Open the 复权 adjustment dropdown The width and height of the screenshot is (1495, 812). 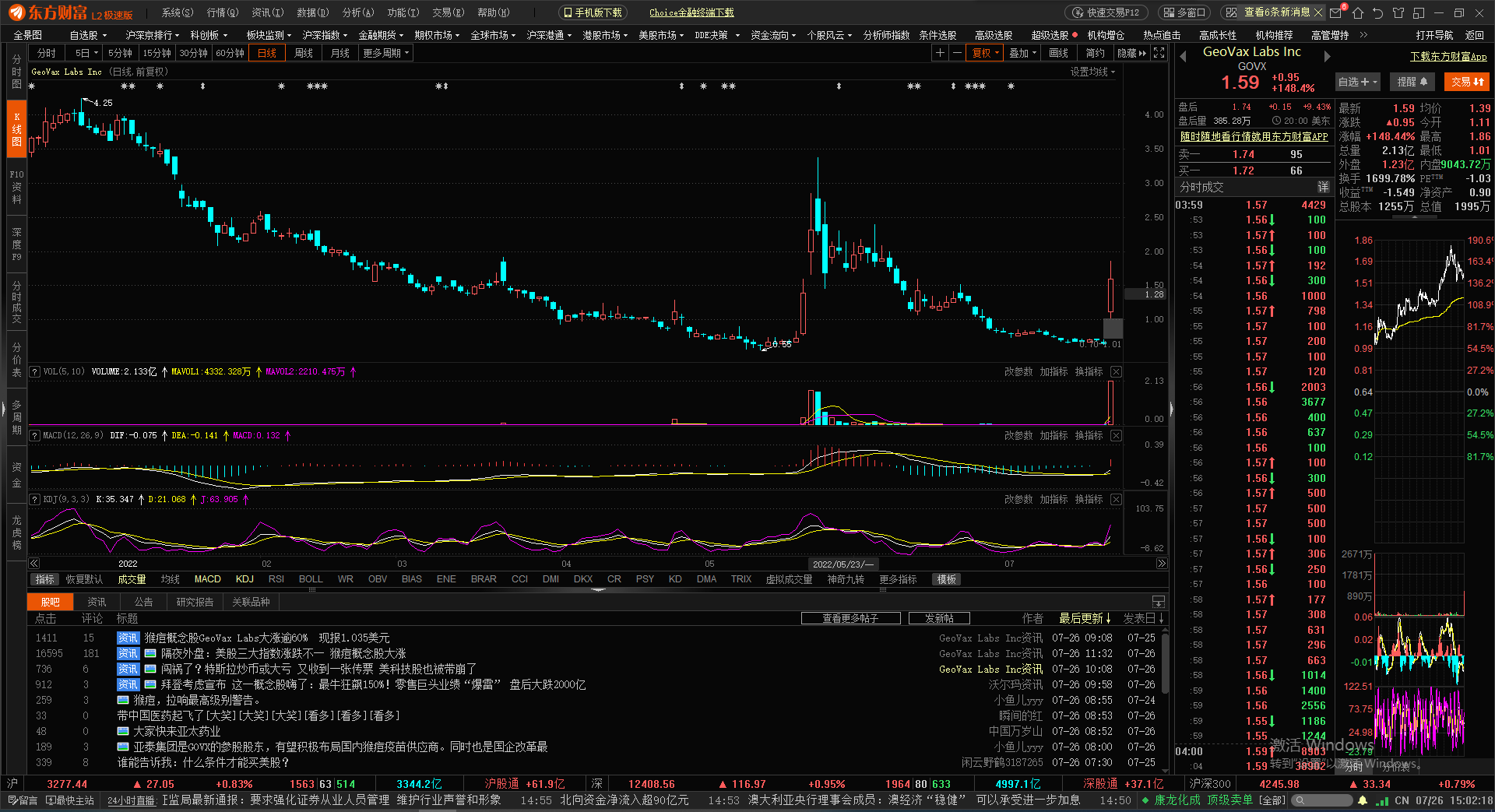point(985,53)
